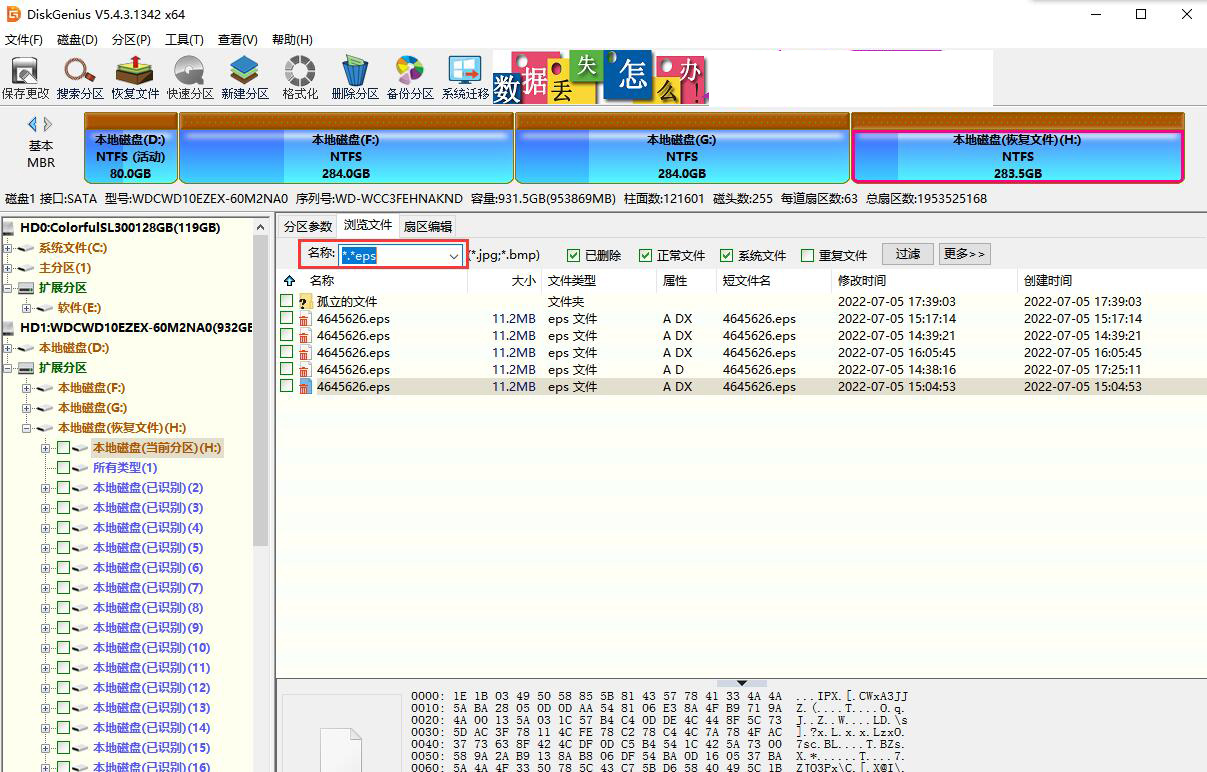Click the More (更多>>) button
This screenshot has width=1207, height=772.
[x=964, y=255]
